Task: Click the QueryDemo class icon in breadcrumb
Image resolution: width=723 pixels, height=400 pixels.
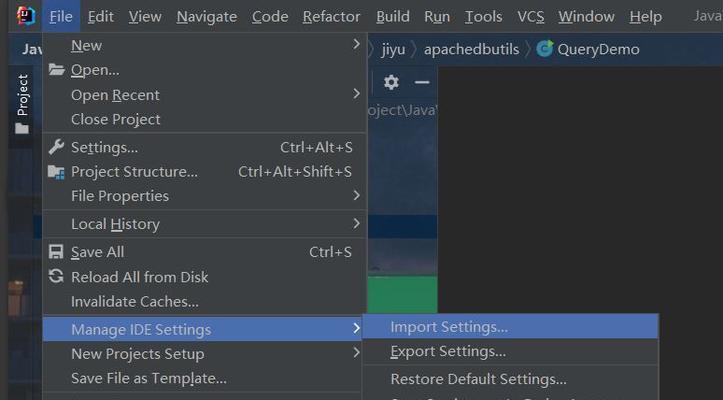Action: 545,49
